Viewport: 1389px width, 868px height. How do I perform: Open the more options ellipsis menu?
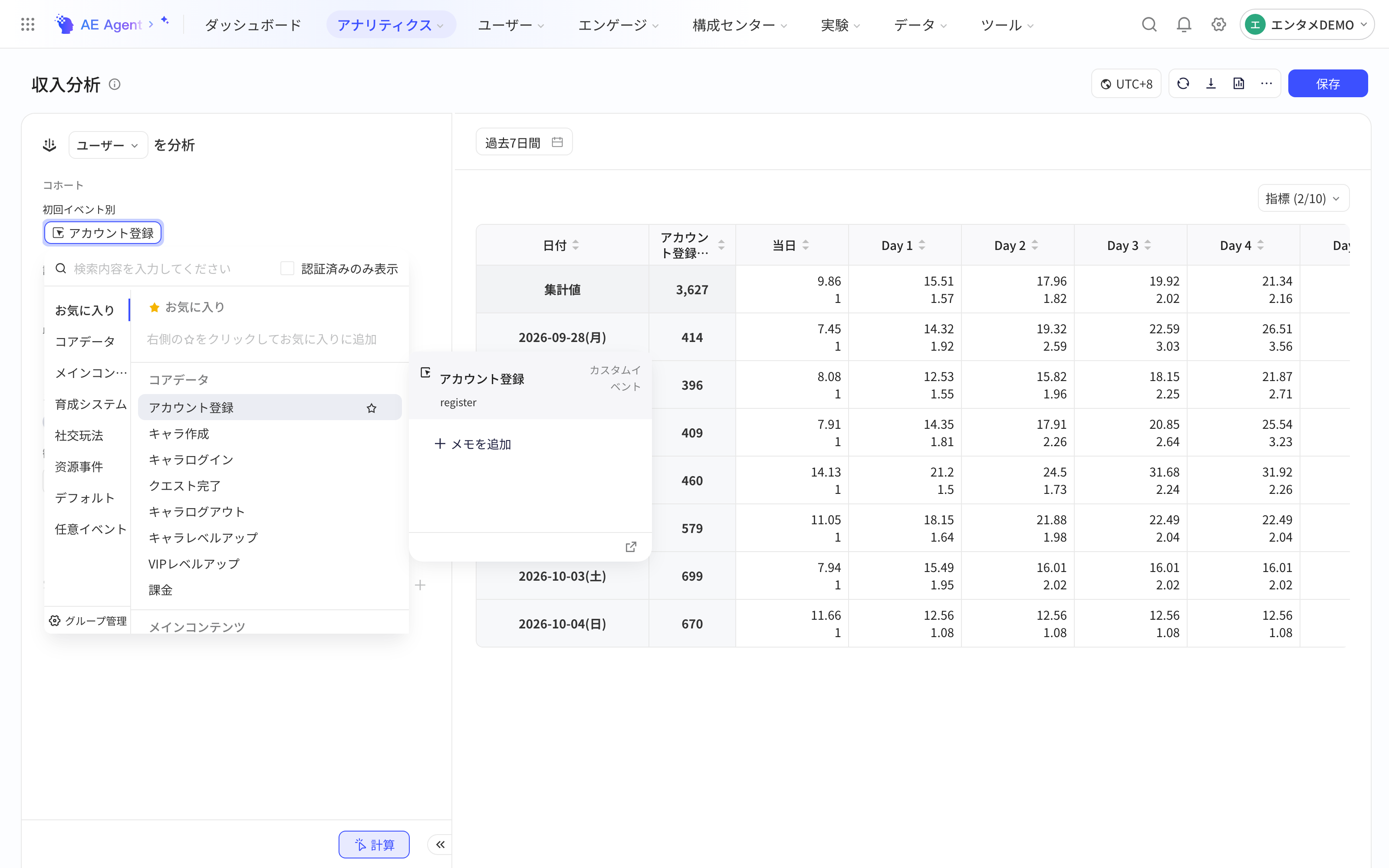(x=1266, y=84)
